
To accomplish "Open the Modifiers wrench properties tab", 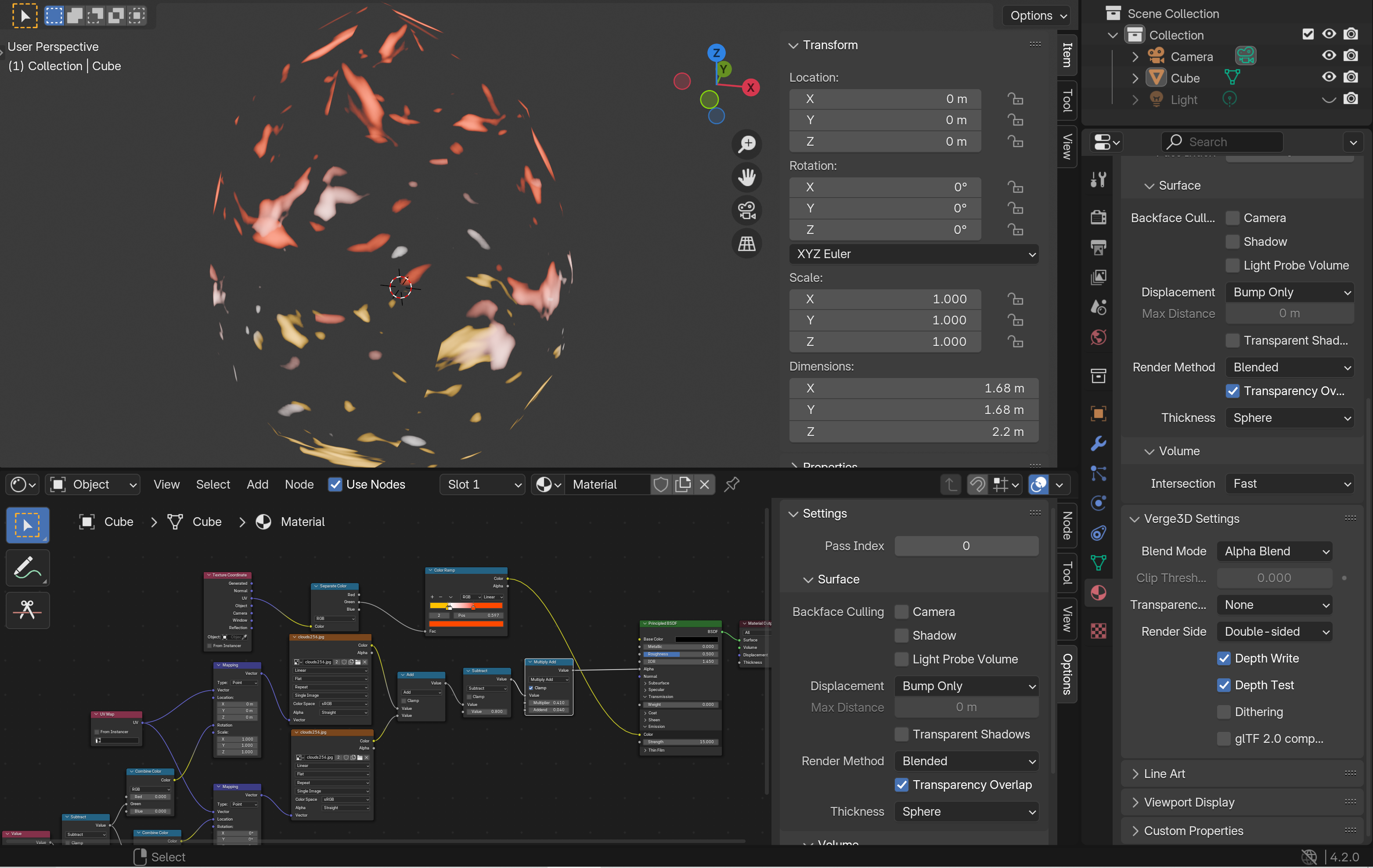I will click(1098, 443).
